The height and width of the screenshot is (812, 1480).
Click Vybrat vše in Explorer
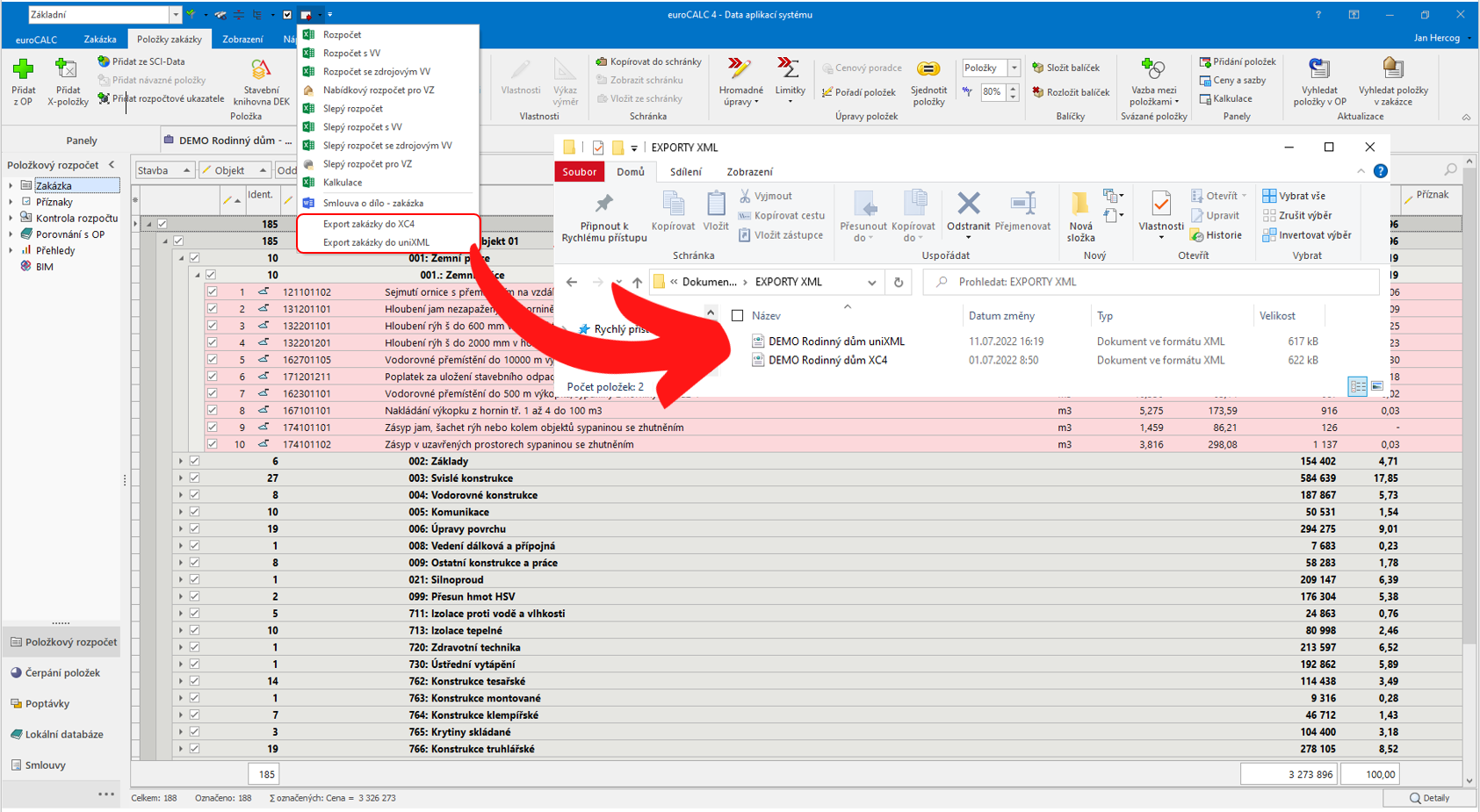pyautogui.click(x=1294, y=196)
